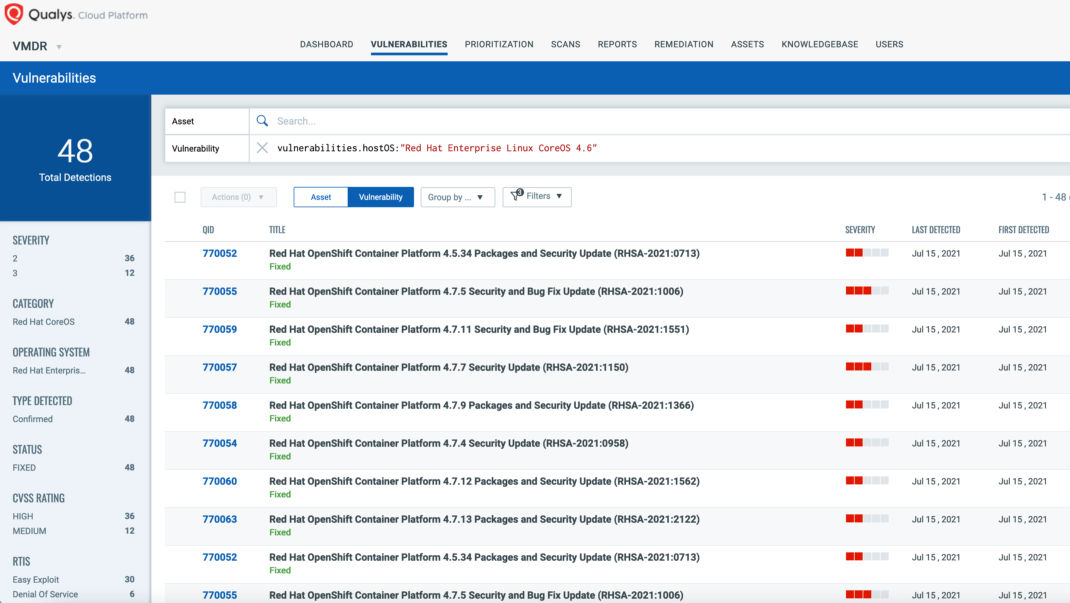Screen dimensions: 1070x603
Task: Click the Qualys logo icon
Action: pos(16,14)
